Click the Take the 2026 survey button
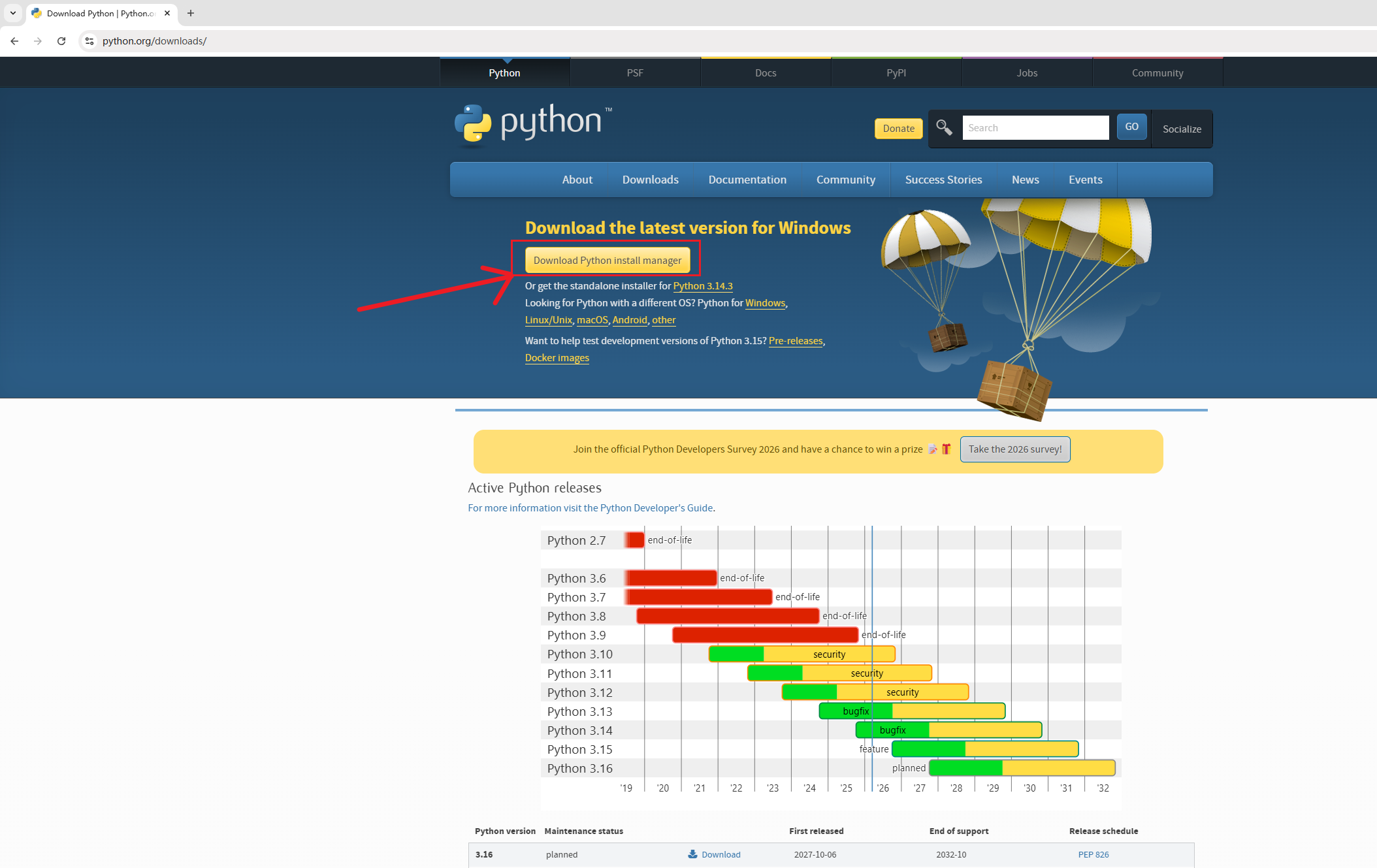 [x=1014, y=449]
